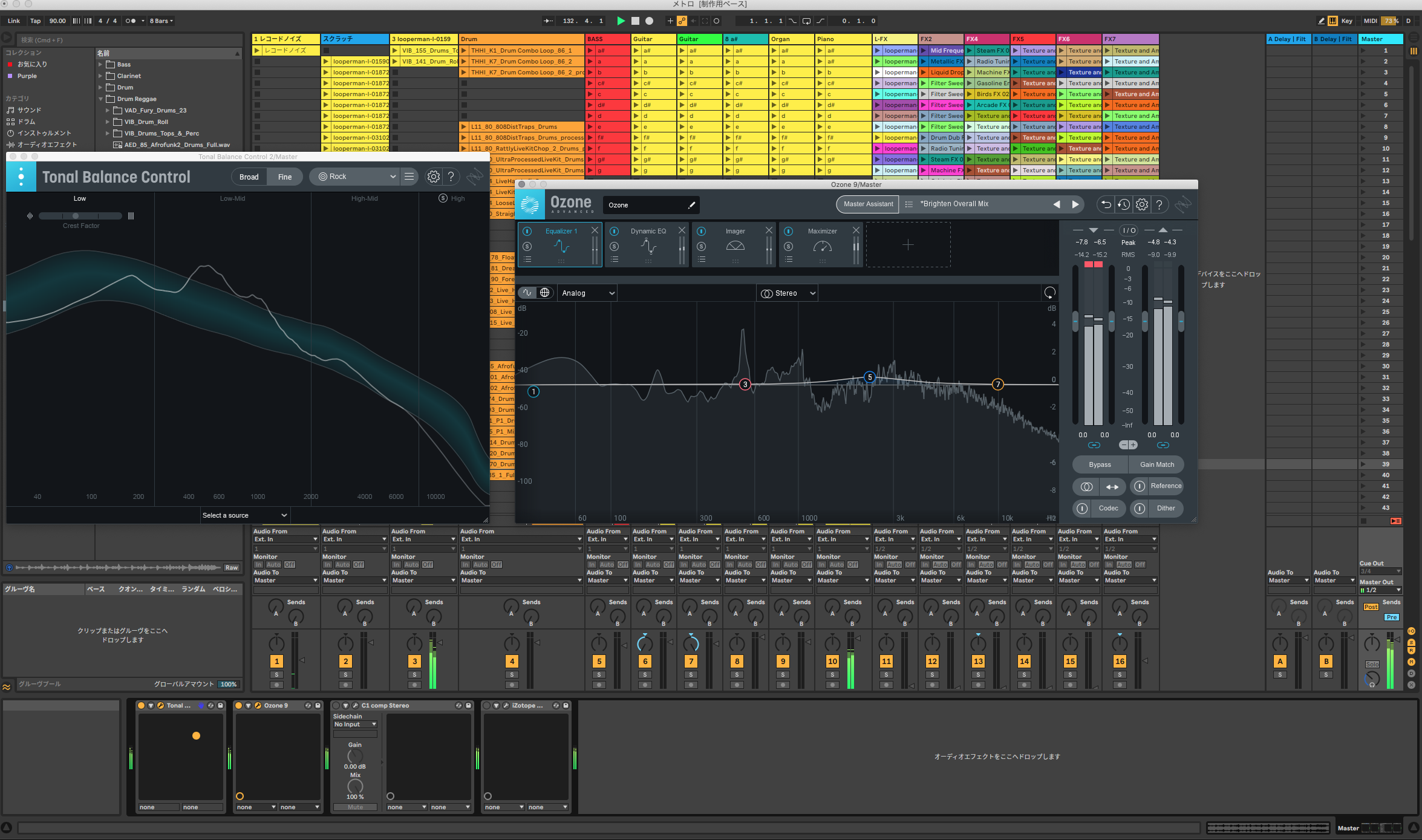The height and width of the screenshot is (840, 1422).
Task: Click the Link button in top bar
Action: 13,21
